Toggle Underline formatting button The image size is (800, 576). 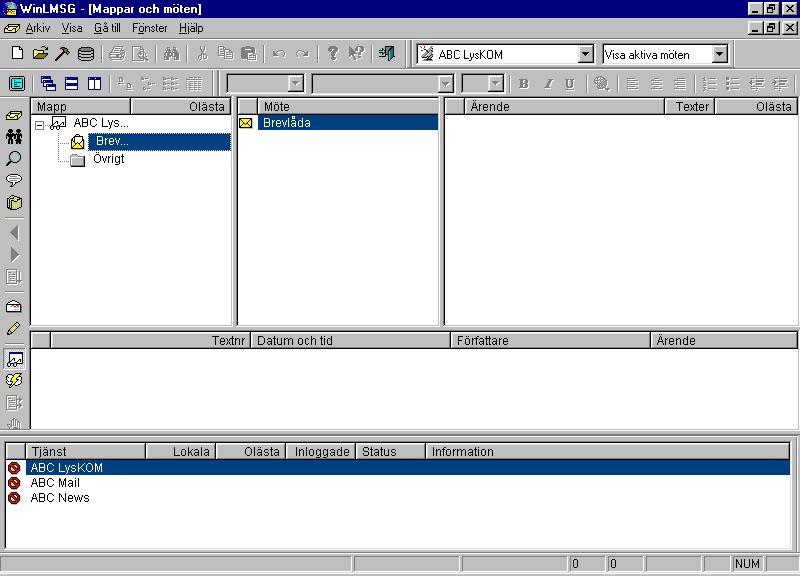coord(570,84)
